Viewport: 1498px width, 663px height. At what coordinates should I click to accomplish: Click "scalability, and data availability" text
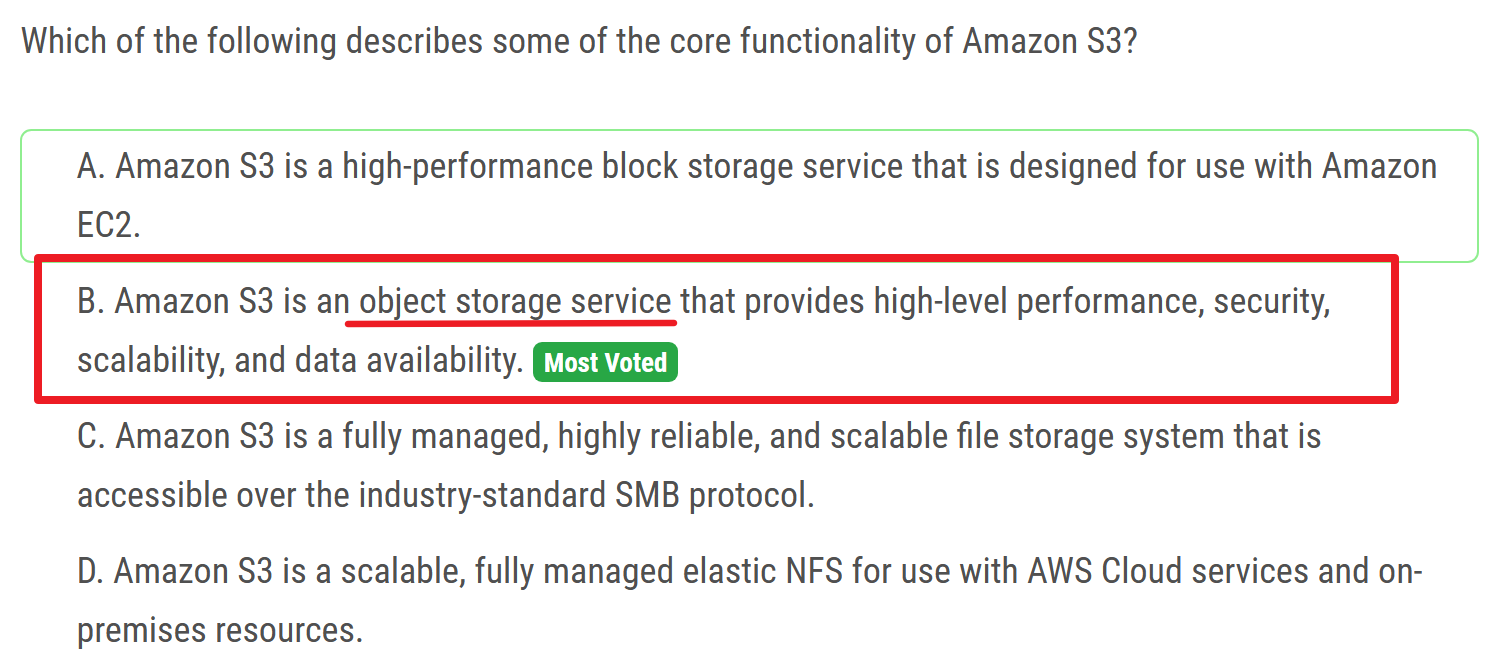tap(300, 360)
